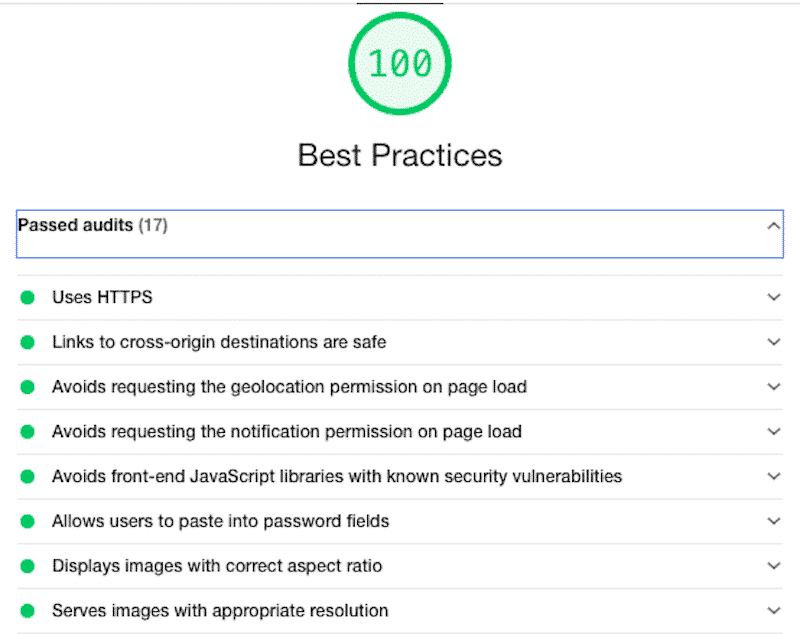Expand the Uses HTTPS audit details
Image resolution: width=800 pixels, height=634 pixels.
(774, 297)
